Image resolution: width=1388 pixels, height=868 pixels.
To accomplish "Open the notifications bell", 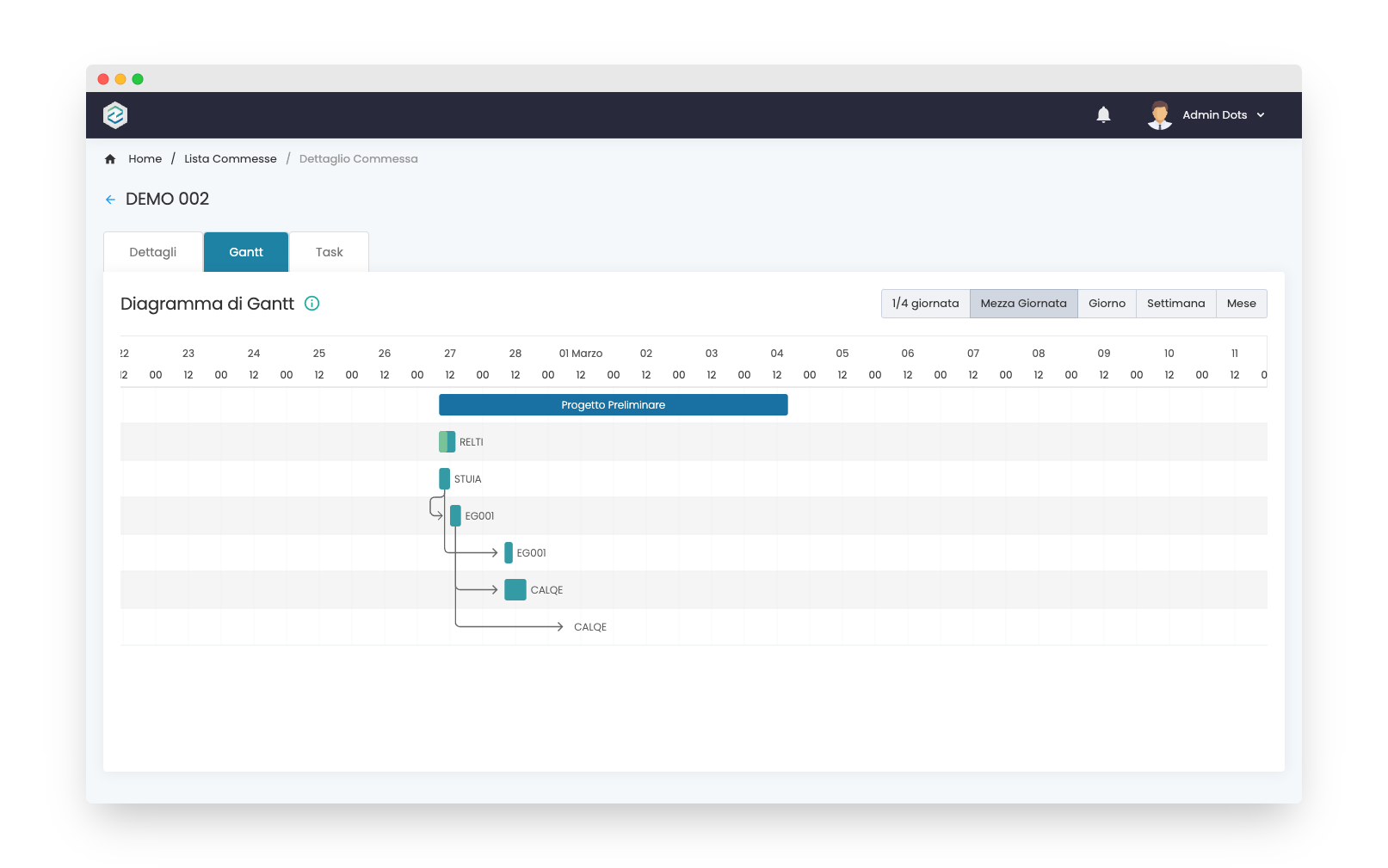I will coord(1103,114).
